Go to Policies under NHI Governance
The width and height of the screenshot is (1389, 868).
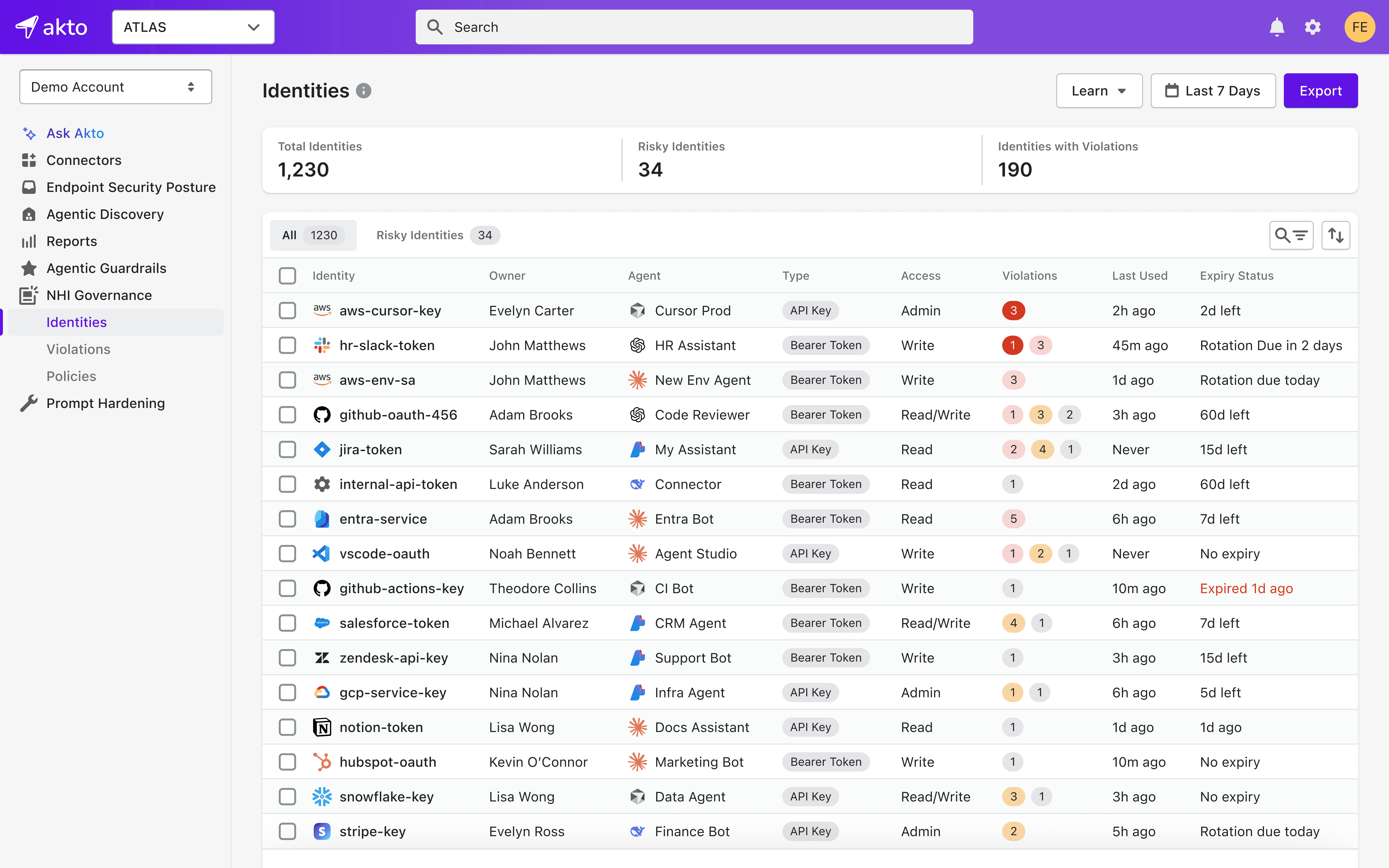point(71,376)
